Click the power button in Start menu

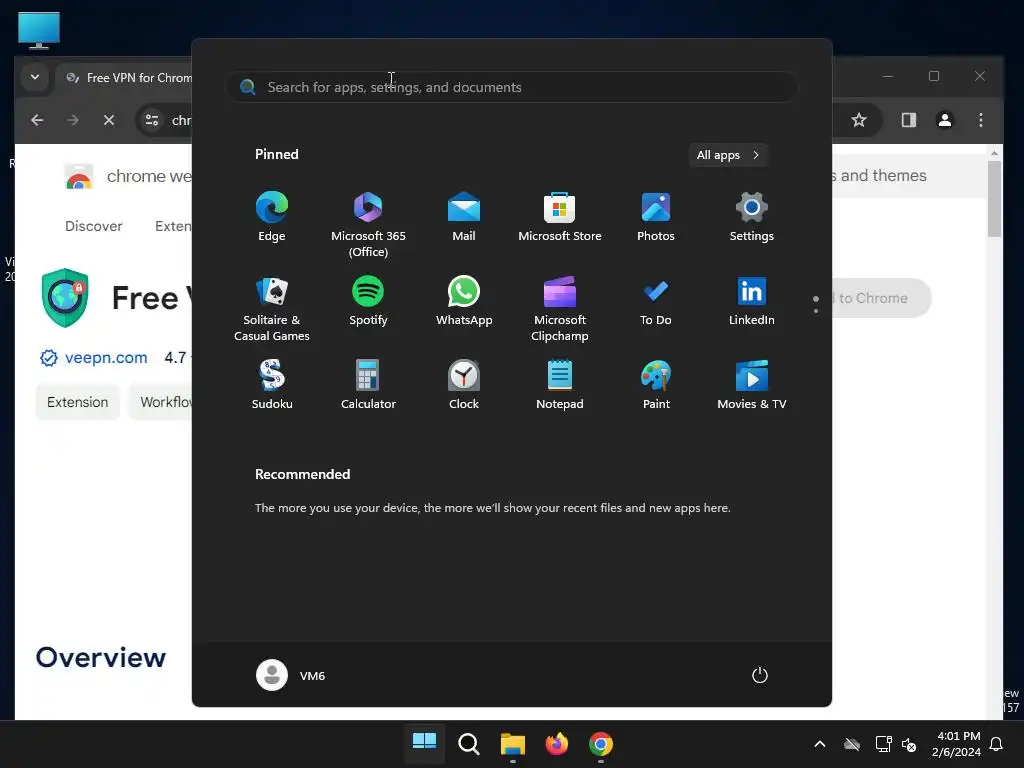[760, 675]
